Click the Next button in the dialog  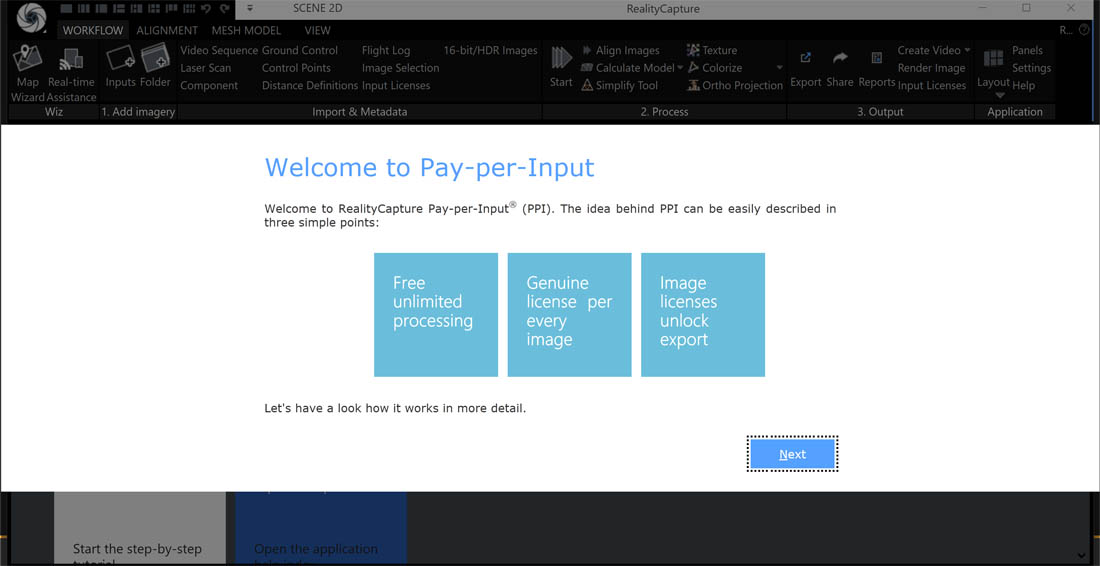tap(792, 454)
